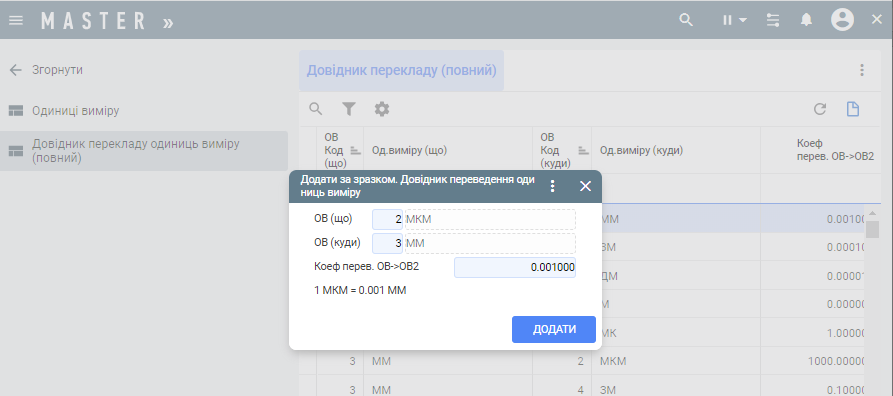This screenshot has height=396, width=893.
Task: Click ОВ (що) code field with 2
Action: pos(387,219)
